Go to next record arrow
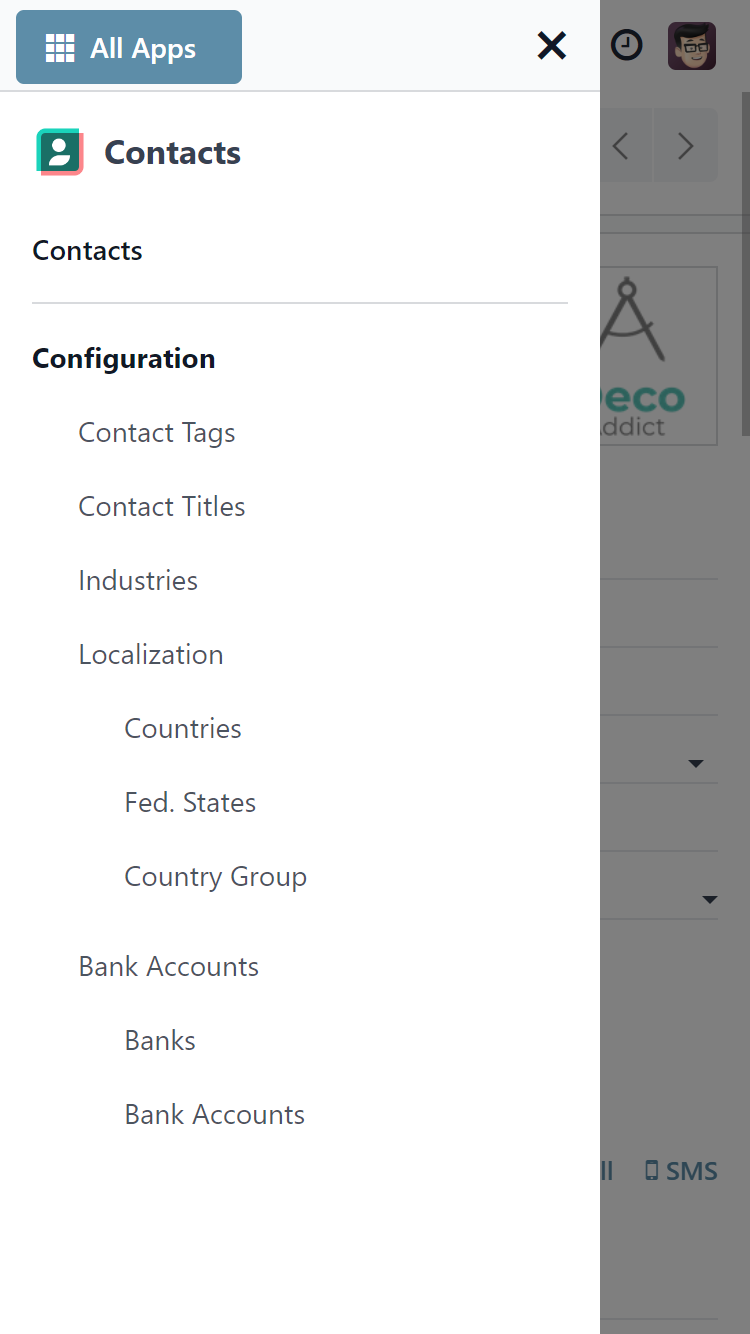The height and width of the screenshot is (1334, 750). tap(685, 146)
